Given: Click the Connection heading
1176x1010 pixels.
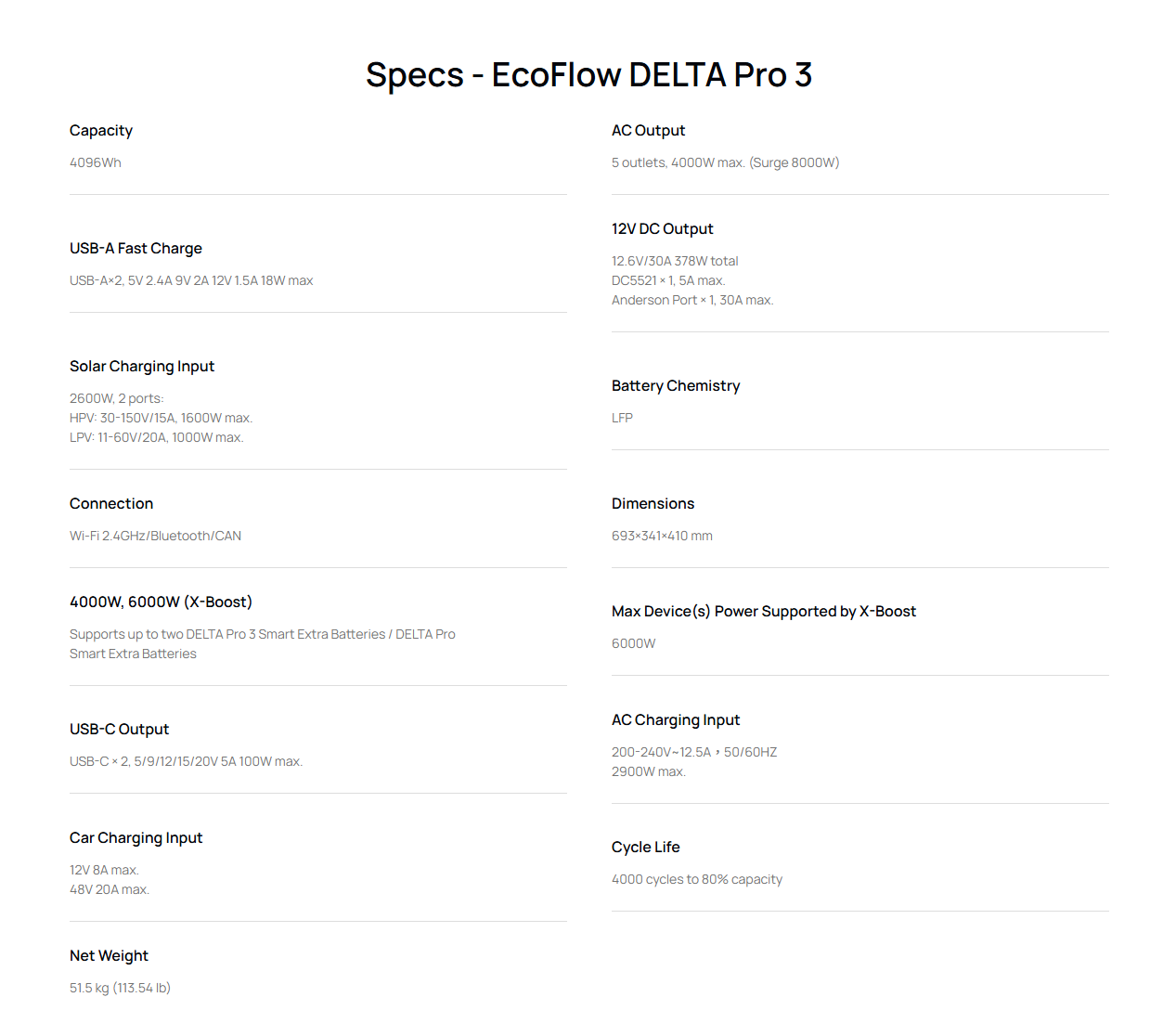Looking at the screenshot, I should click(x=111, y=504).
